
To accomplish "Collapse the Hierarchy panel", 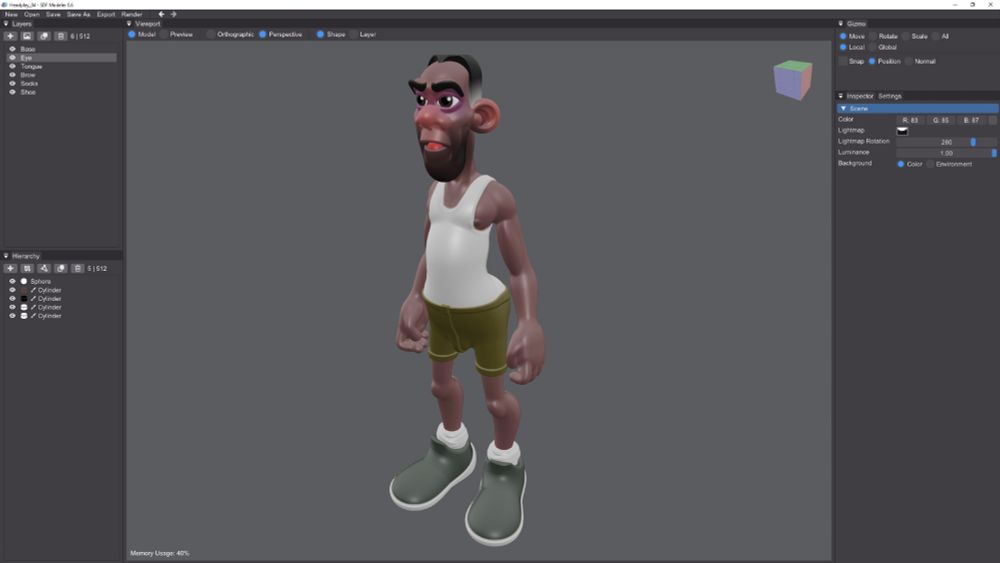I will (x=6, y=256).
